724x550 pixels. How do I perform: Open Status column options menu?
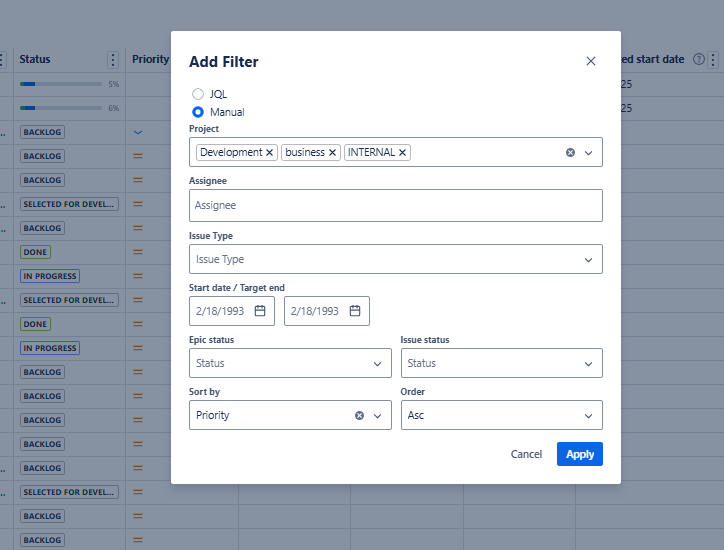click(x=112, y=60)
